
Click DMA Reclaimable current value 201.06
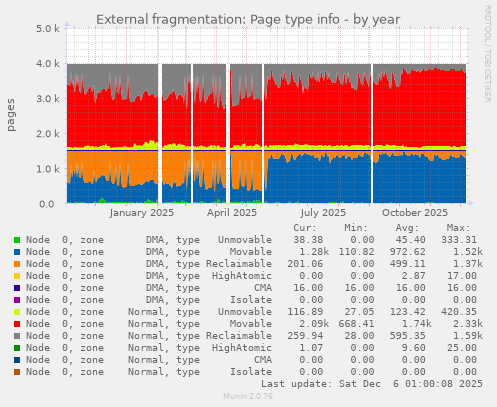click(x=305, y=264)
